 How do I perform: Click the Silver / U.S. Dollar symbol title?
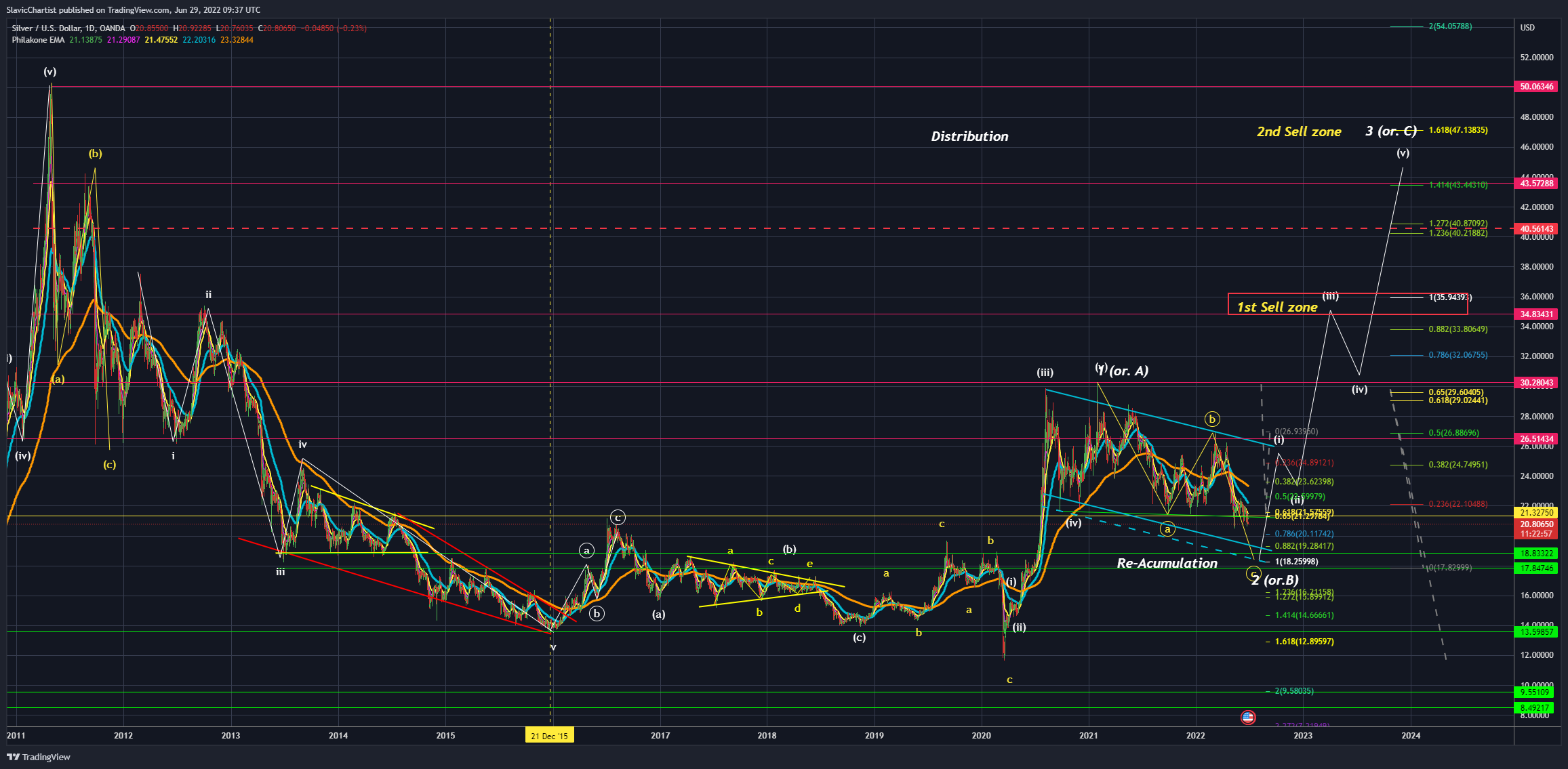pyautogui.click(x=68, y=28)
